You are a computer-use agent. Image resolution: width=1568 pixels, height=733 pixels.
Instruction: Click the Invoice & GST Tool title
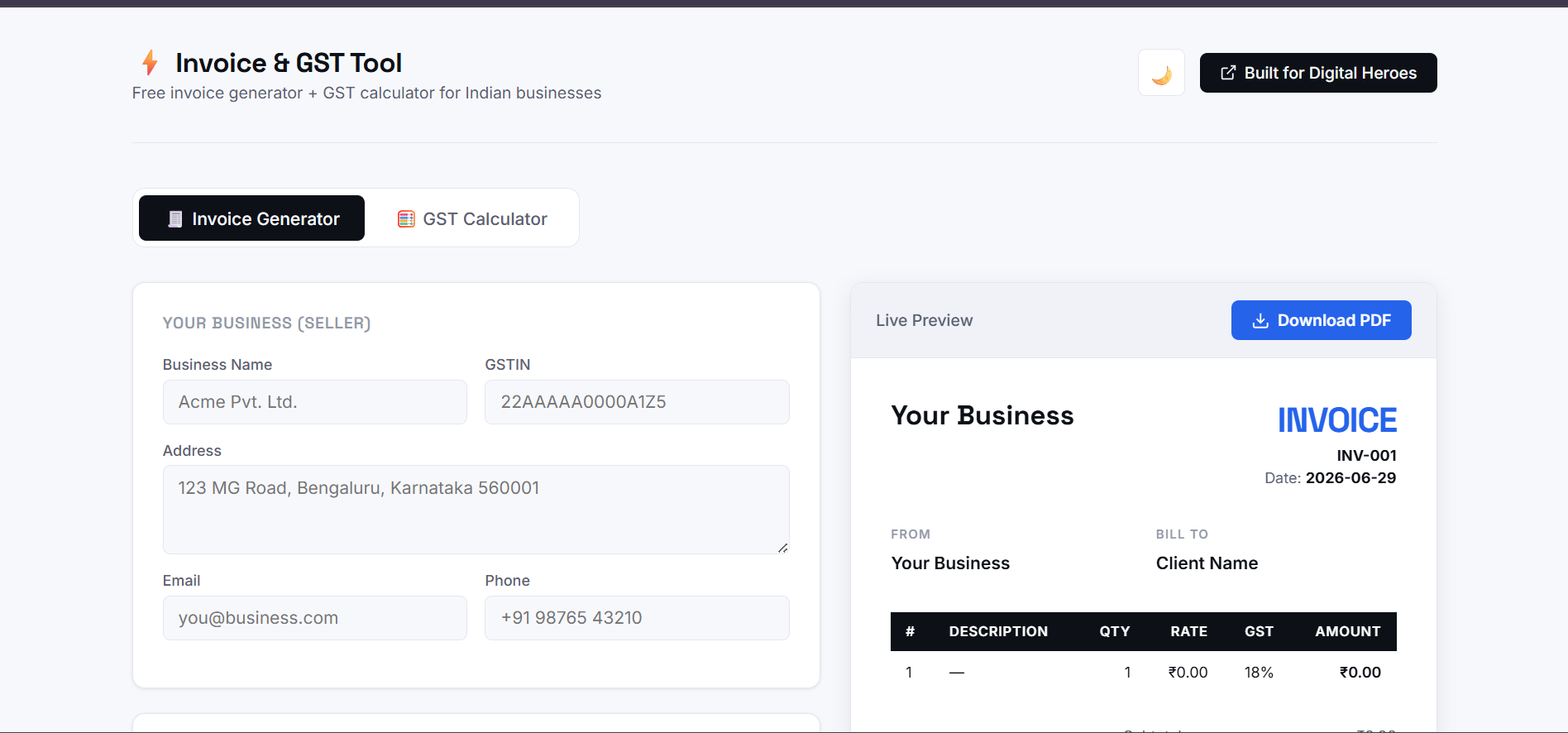pos(289,63)
